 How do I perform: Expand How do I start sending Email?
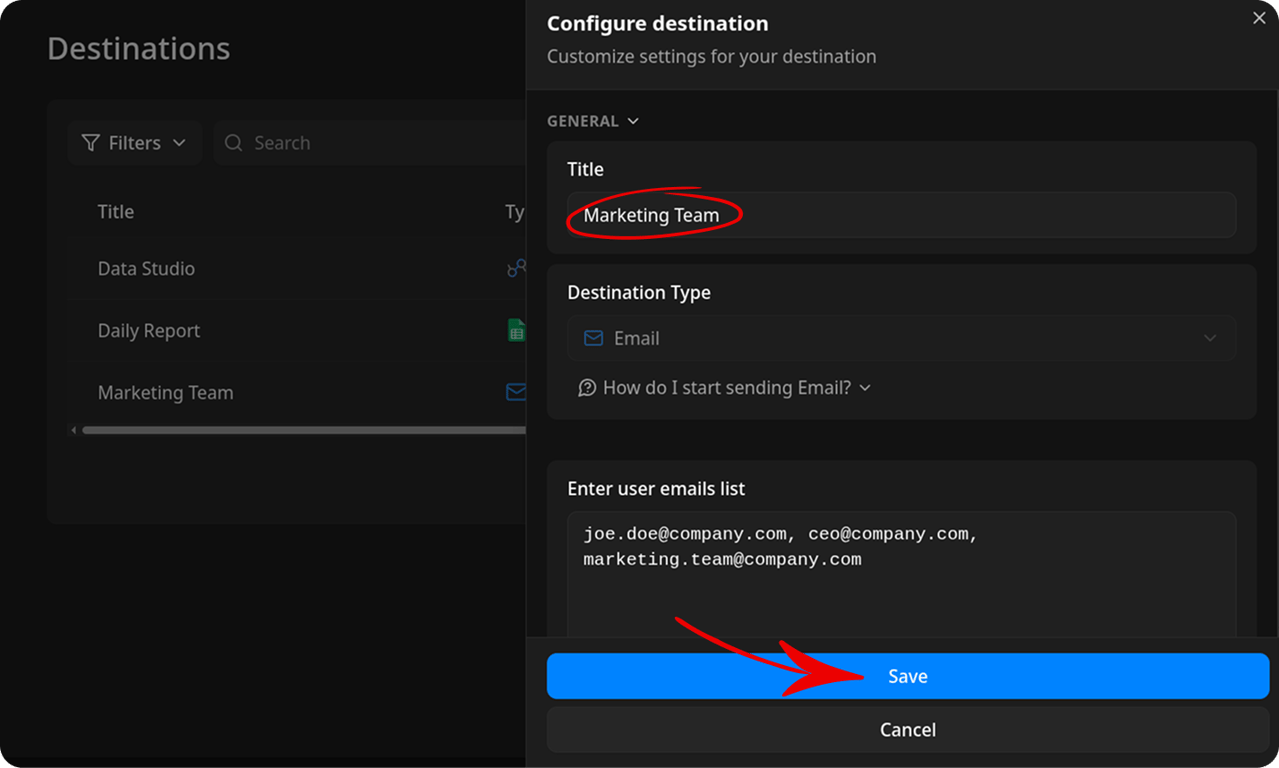click(x=725, y=387)
